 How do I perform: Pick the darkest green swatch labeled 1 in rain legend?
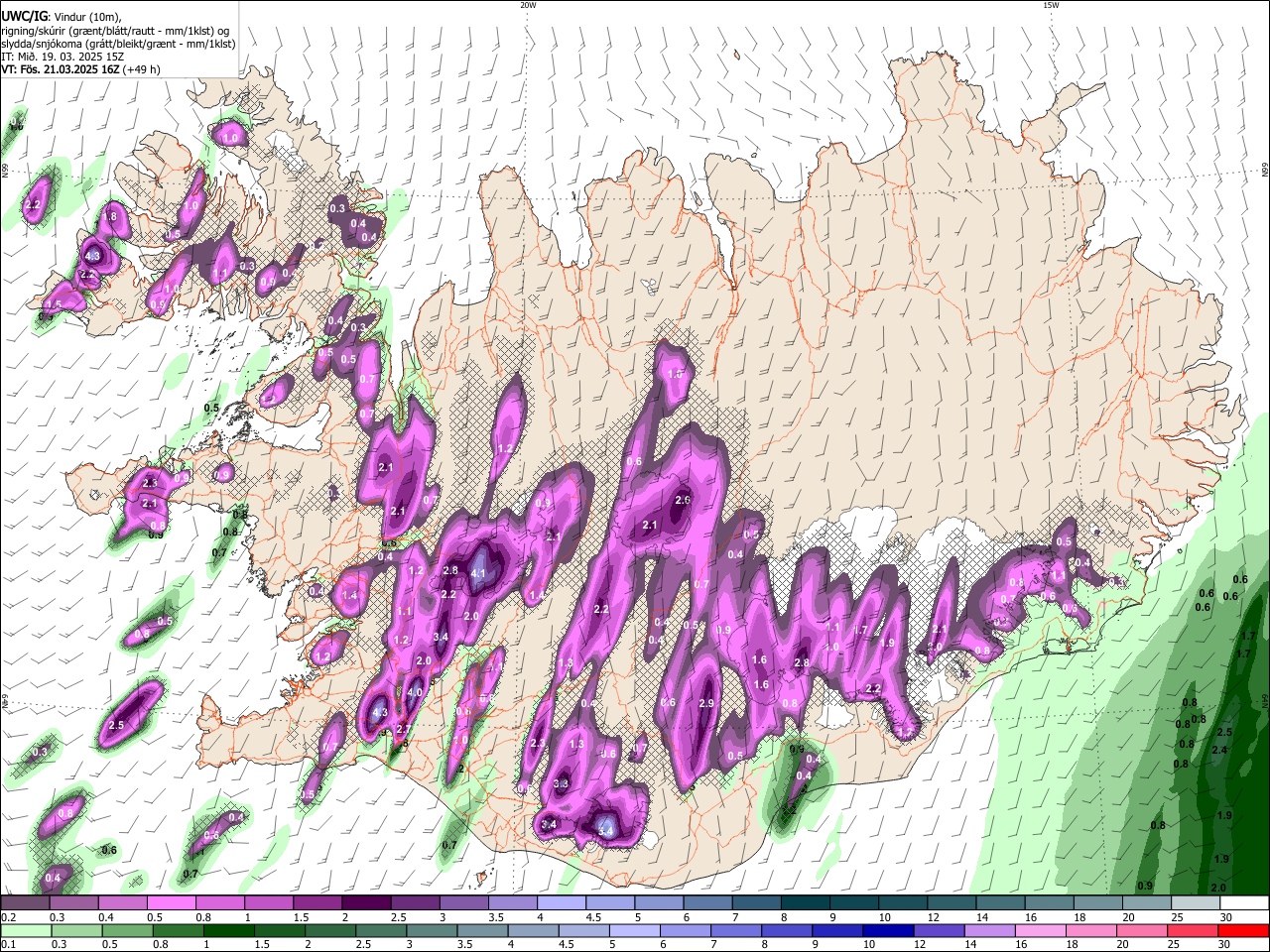[x=229, y=930]
